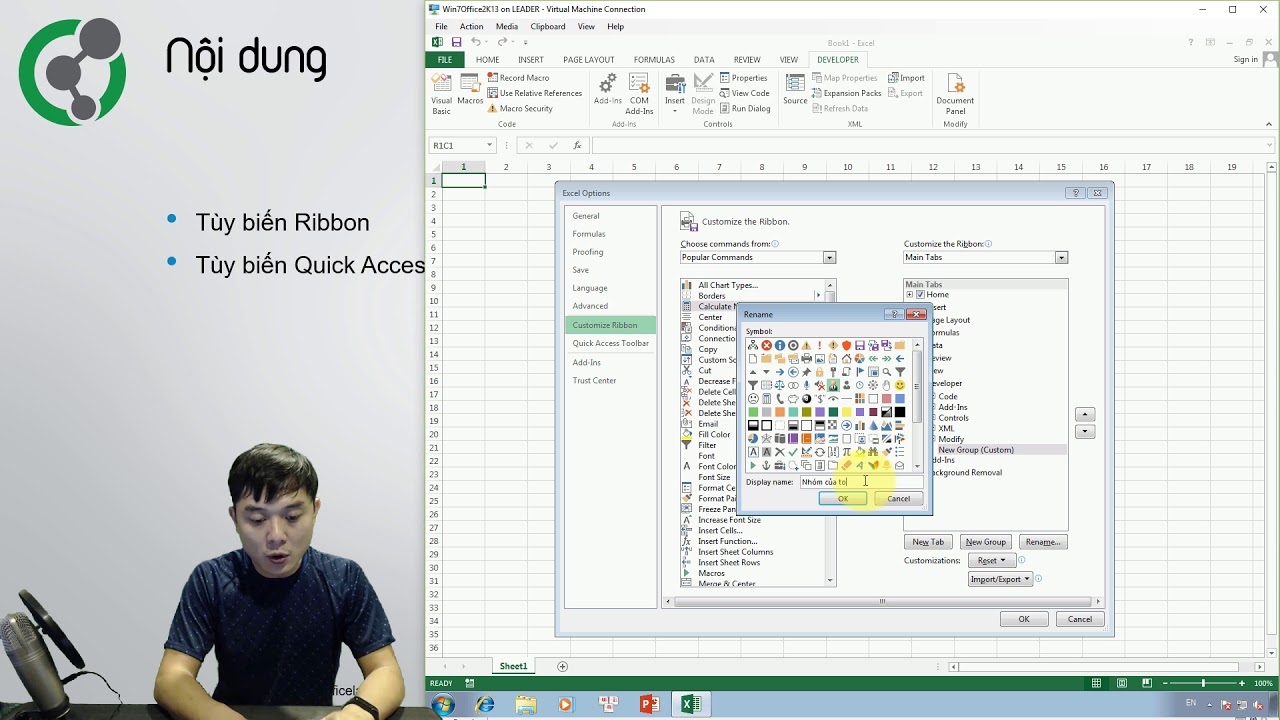Open the Name Box dropdown arrow
The height and width of the screenshot is (720, 1280).
[x=489, y=146]
